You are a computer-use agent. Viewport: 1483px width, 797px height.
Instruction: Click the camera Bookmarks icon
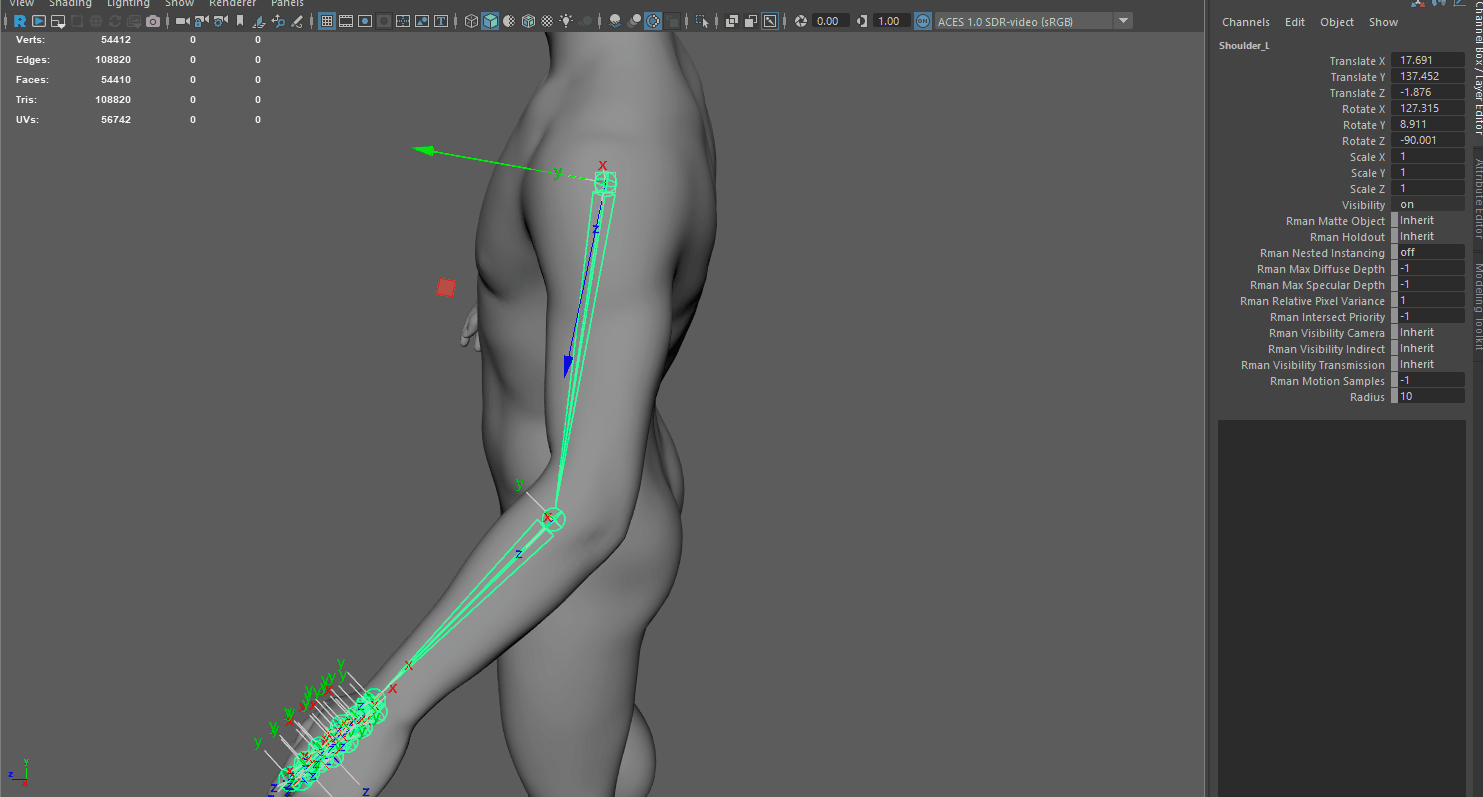pyautogui.click(x=240, y=21)
